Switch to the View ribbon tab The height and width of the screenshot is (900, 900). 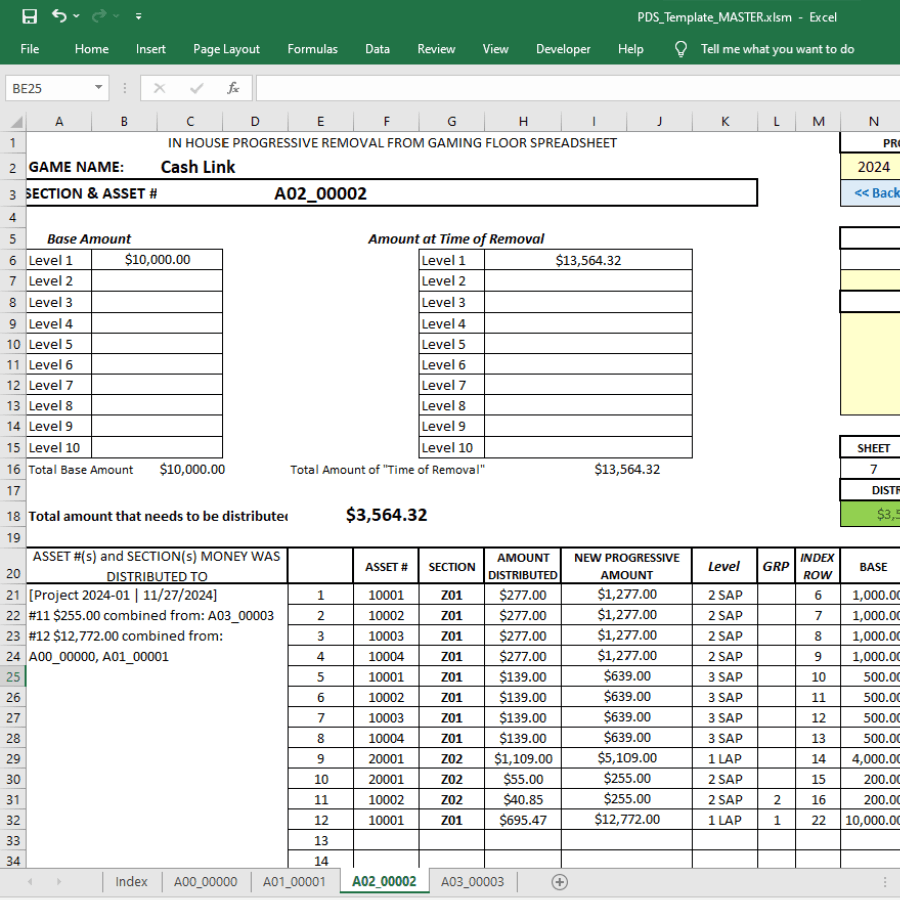tap(495, 49)
